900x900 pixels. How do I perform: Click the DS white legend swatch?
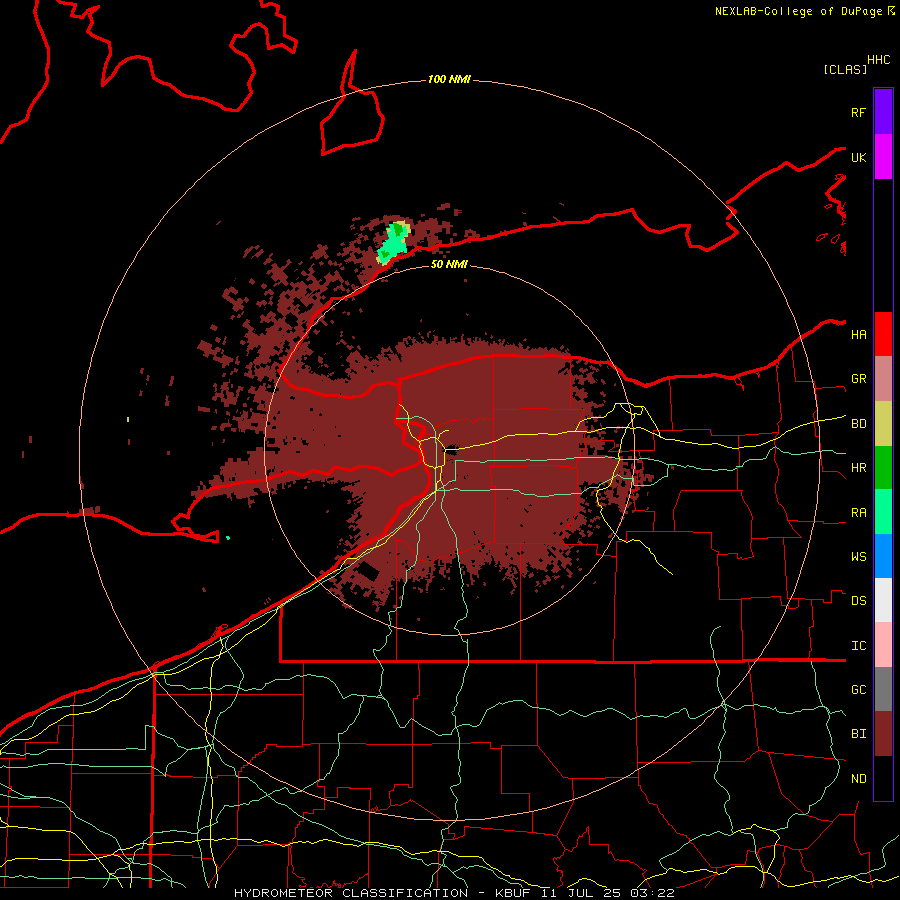click(883, 600)
